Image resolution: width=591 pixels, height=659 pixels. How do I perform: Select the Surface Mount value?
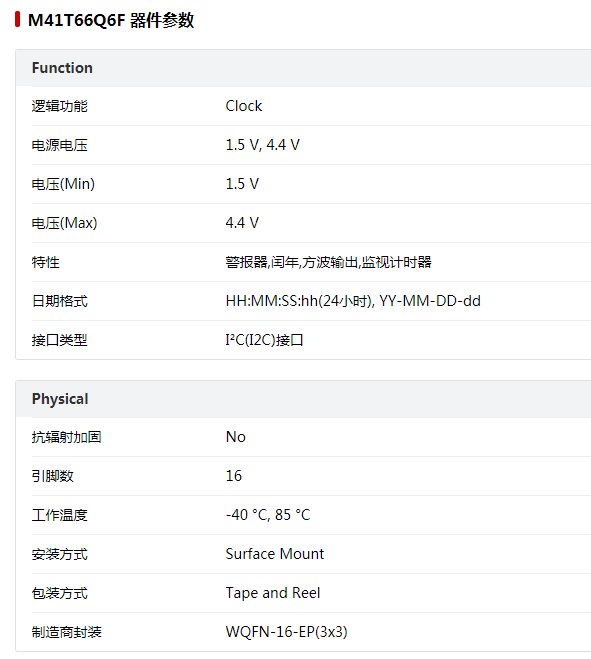275,554
